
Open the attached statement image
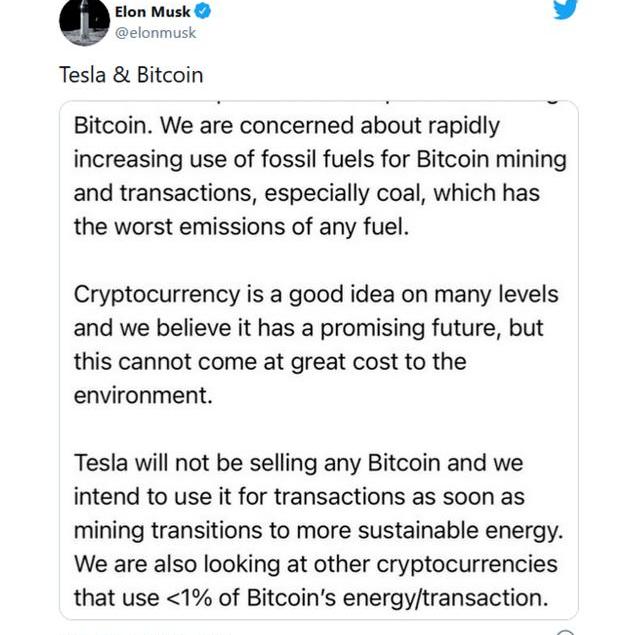(319, 360)
